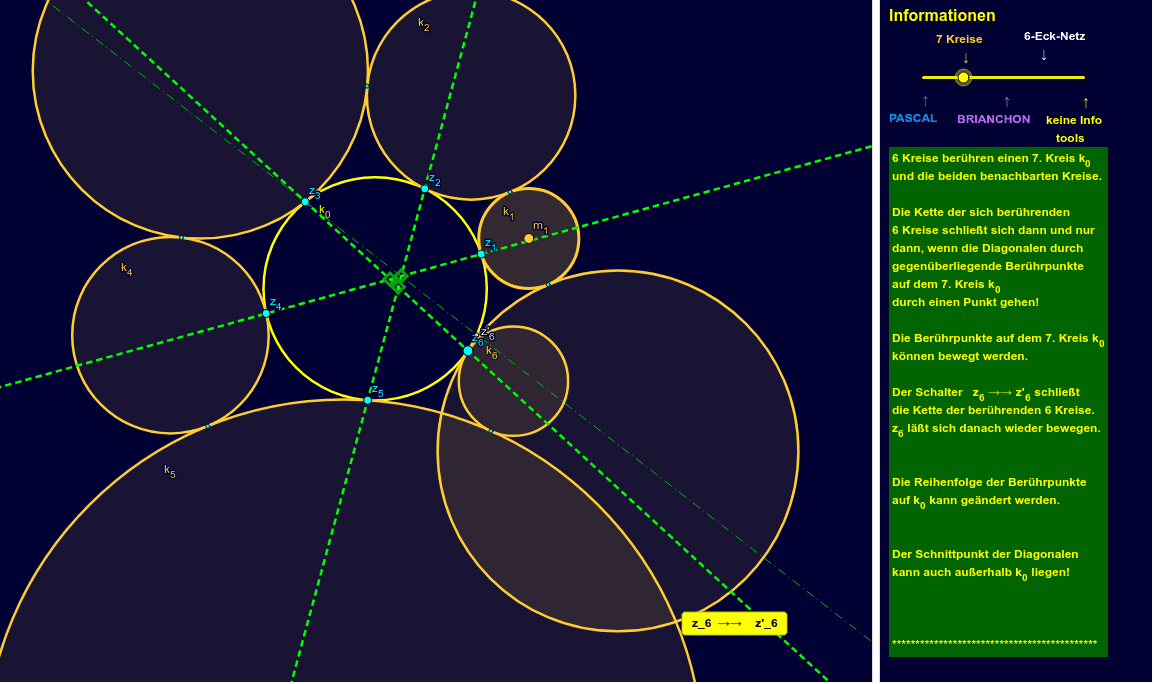Click the k5 circle label
Image resolution: width=1154 pixels, height=684 pixels.
click(x=169, y=471)
